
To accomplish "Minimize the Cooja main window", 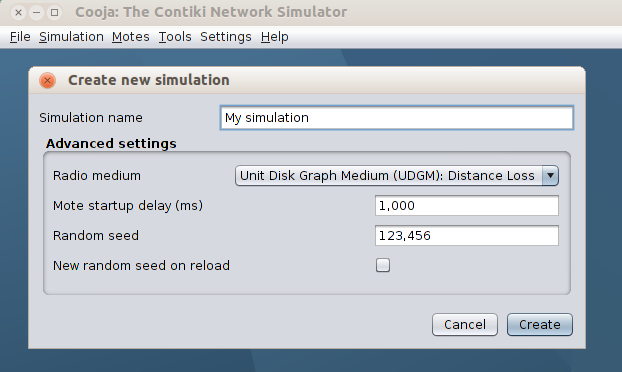I will 36,12.
